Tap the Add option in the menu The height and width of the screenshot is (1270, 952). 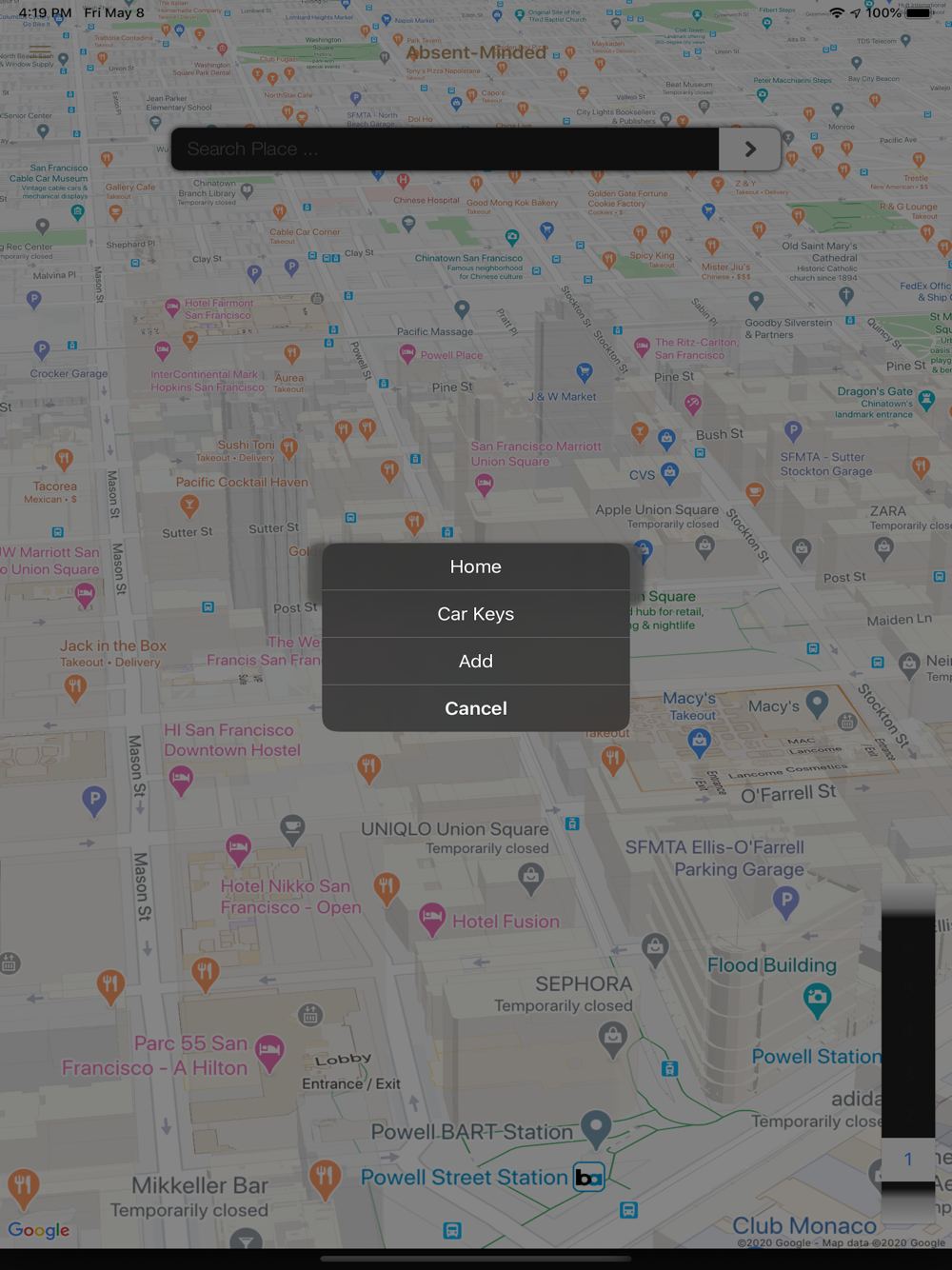[x=476, y=662]
